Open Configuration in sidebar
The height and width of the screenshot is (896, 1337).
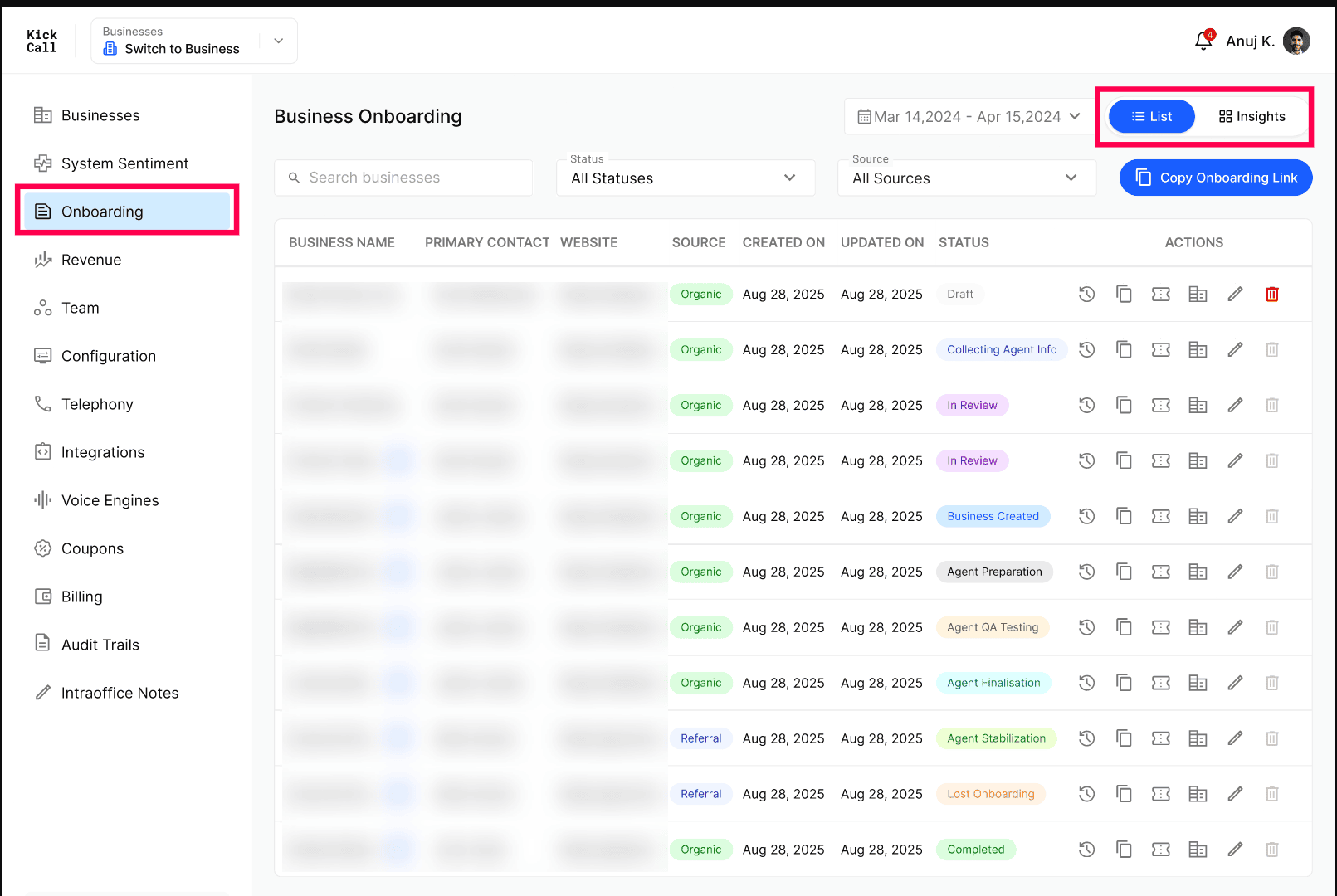(126, 356)
